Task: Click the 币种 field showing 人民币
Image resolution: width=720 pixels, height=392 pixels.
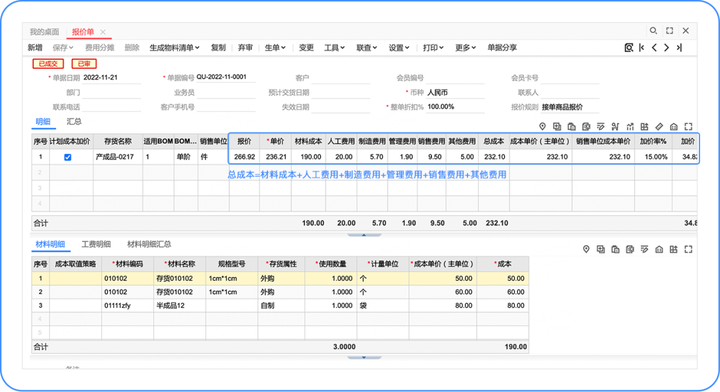Action: click(x=456, y=93)
